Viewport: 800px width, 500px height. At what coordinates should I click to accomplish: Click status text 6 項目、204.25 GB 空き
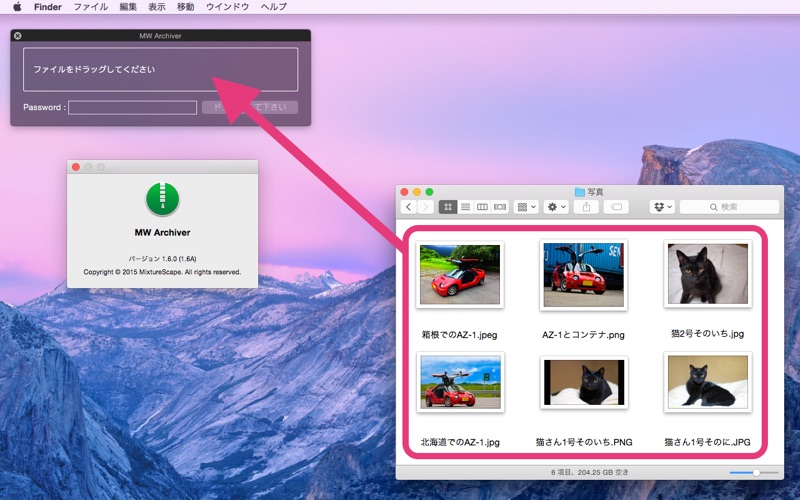click(589, 472)
